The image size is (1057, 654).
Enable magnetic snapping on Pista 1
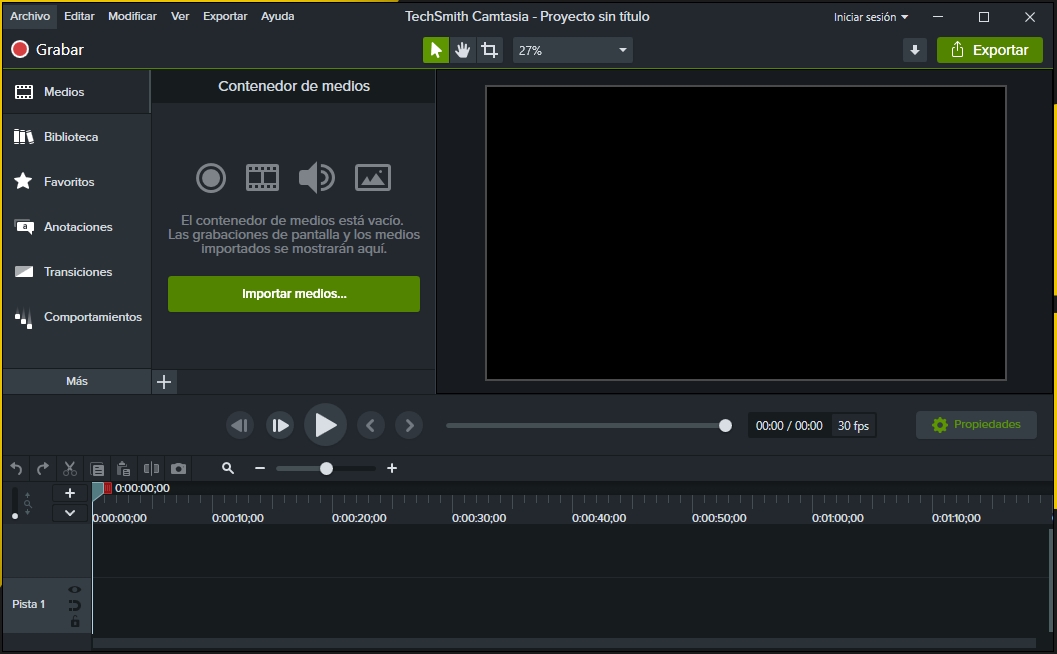(73, 605)
